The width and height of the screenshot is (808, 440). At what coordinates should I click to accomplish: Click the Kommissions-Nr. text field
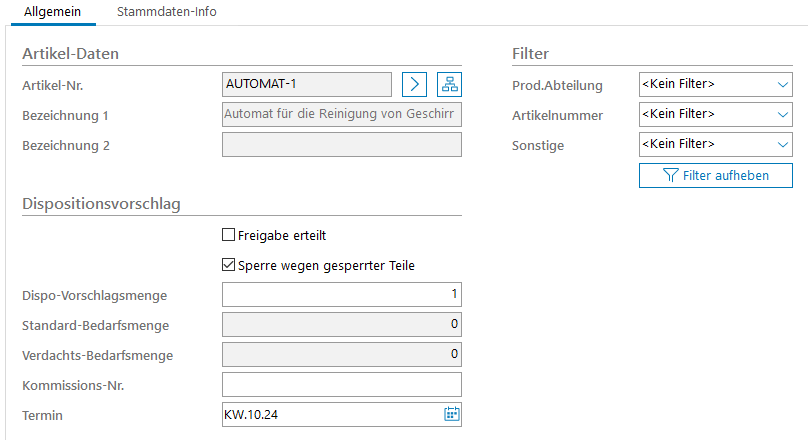(341, 385)
